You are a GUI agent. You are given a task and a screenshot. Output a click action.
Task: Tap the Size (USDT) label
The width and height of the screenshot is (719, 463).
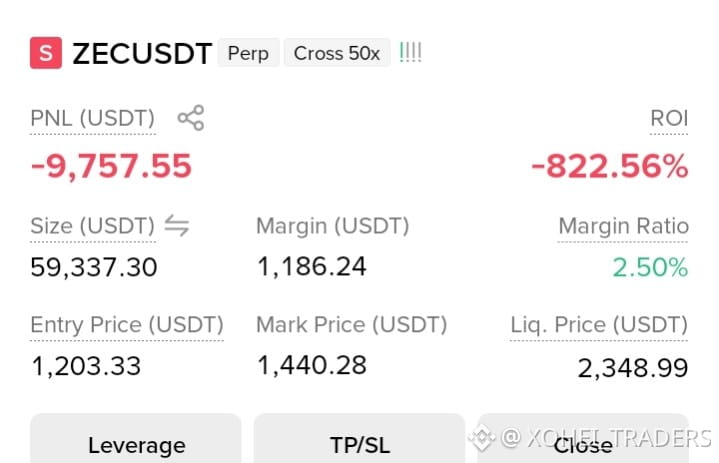coord(93,226)
